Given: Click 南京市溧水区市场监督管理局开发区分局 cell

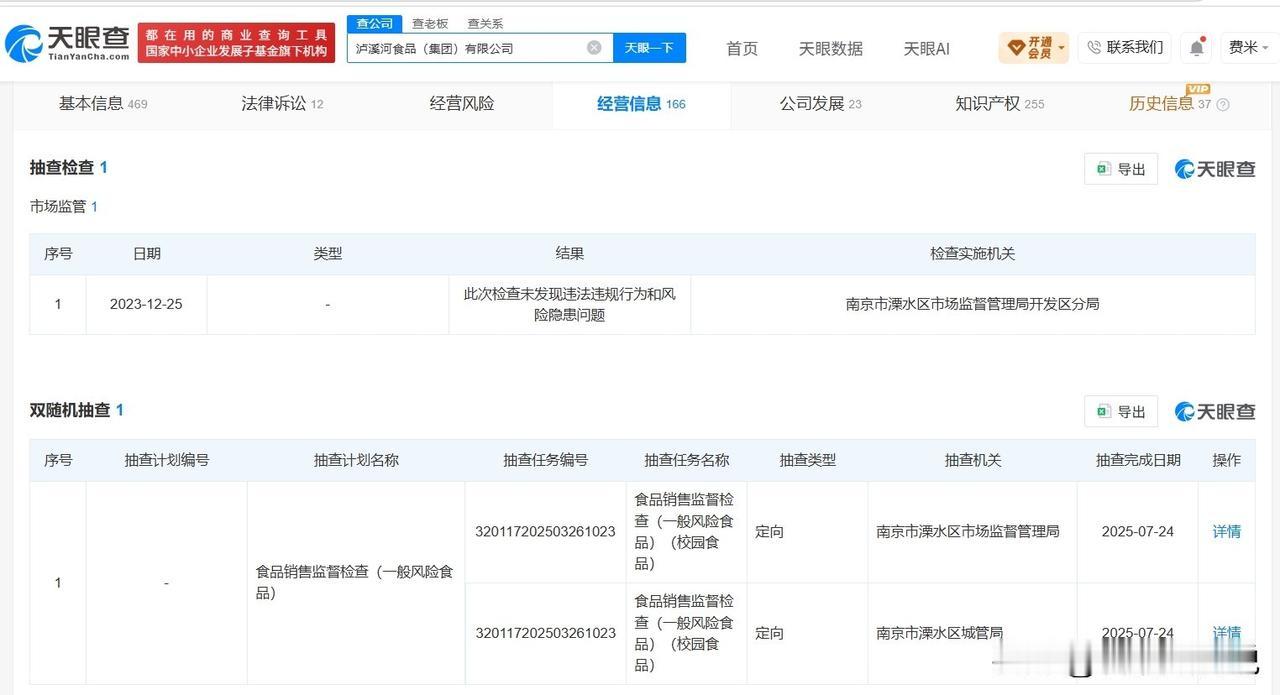Looking at the screenshot, I should click(972, 304).
